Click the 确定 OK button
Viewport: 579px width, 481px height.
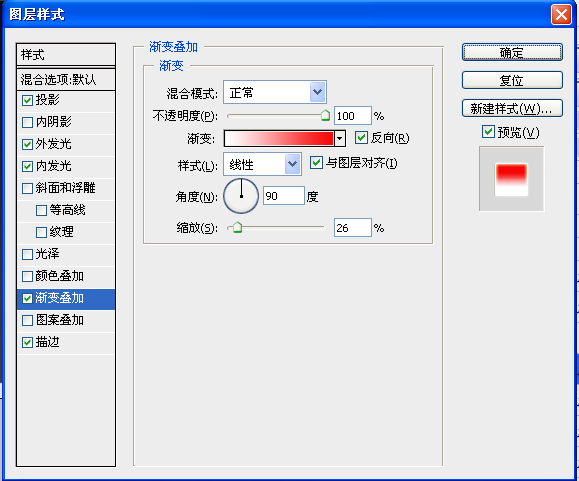pos(512,52)
